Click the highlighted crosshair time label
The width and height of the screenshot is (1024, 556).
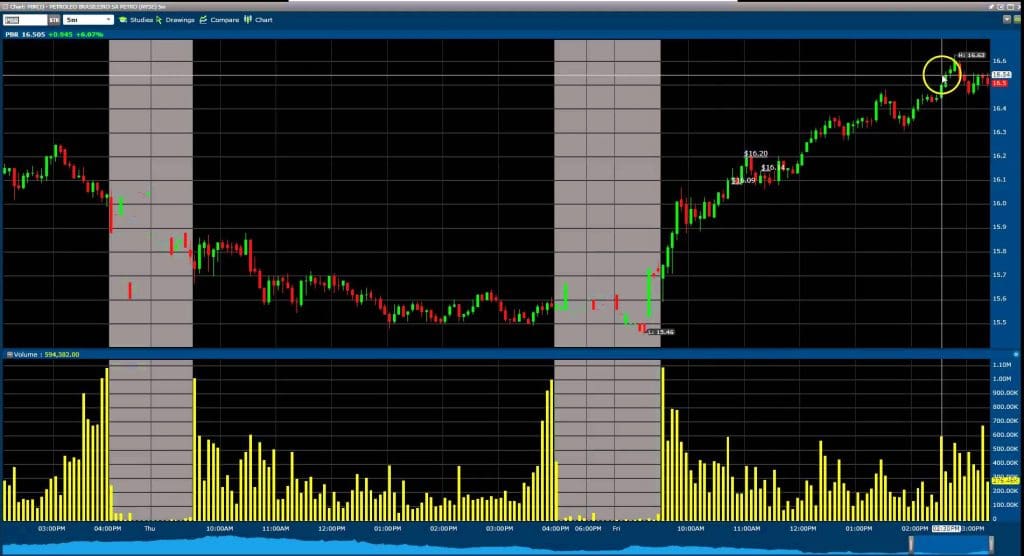tap(946, 529)
